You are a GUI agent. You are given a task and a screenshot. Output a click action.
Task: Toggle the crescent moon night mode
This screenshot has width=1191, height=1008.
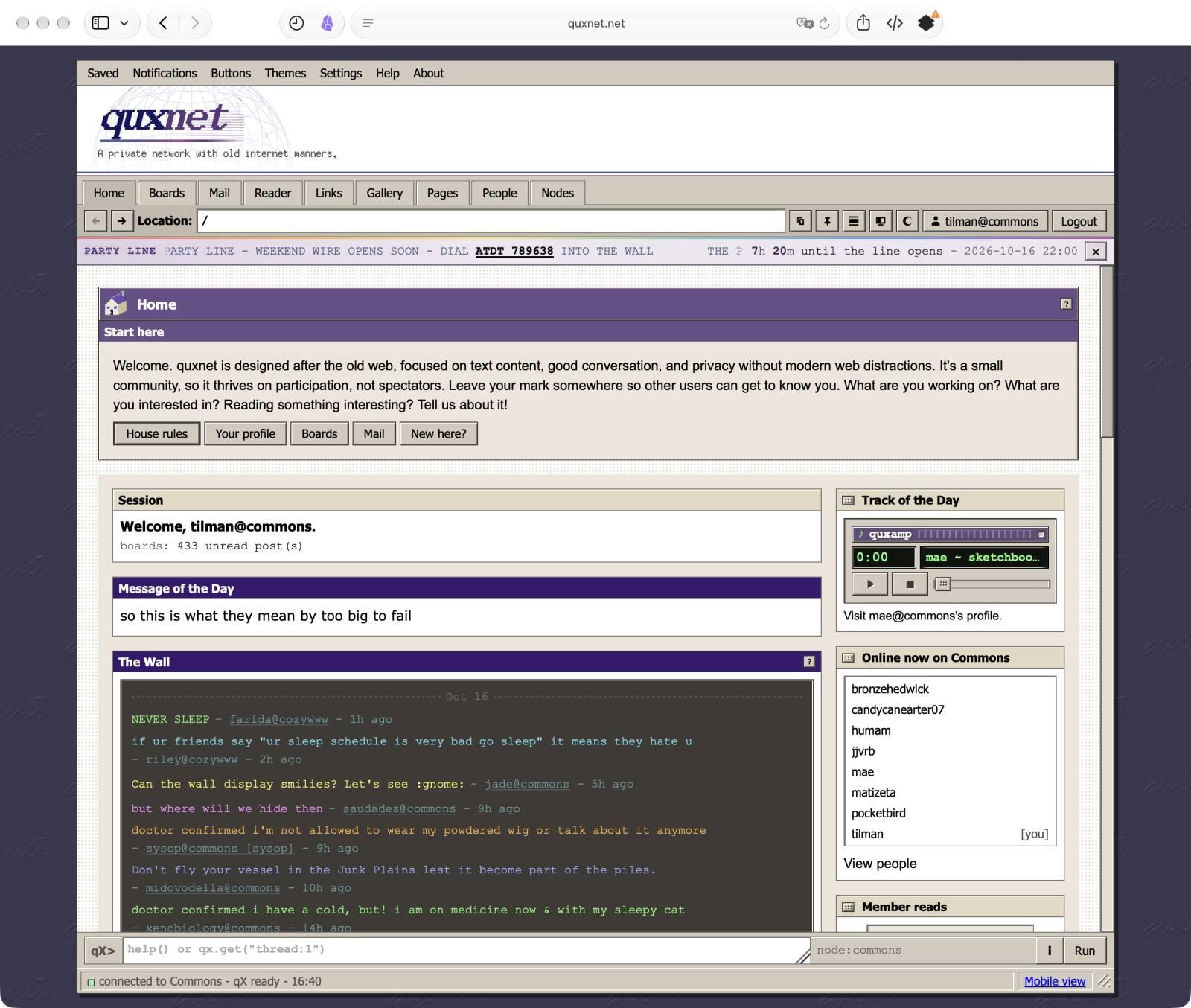coord(907,221)
